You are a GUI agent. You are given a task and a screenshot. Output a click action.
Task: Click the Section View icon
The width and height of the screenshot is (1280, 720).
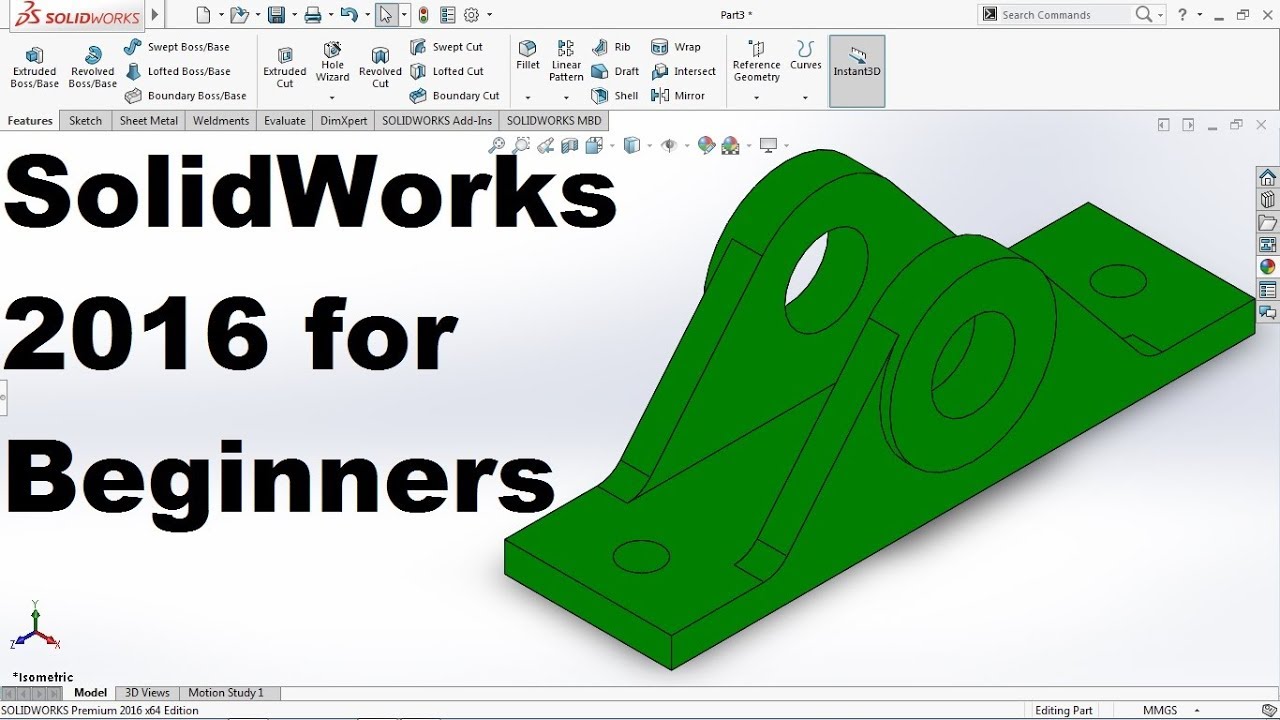coord(570,146)
